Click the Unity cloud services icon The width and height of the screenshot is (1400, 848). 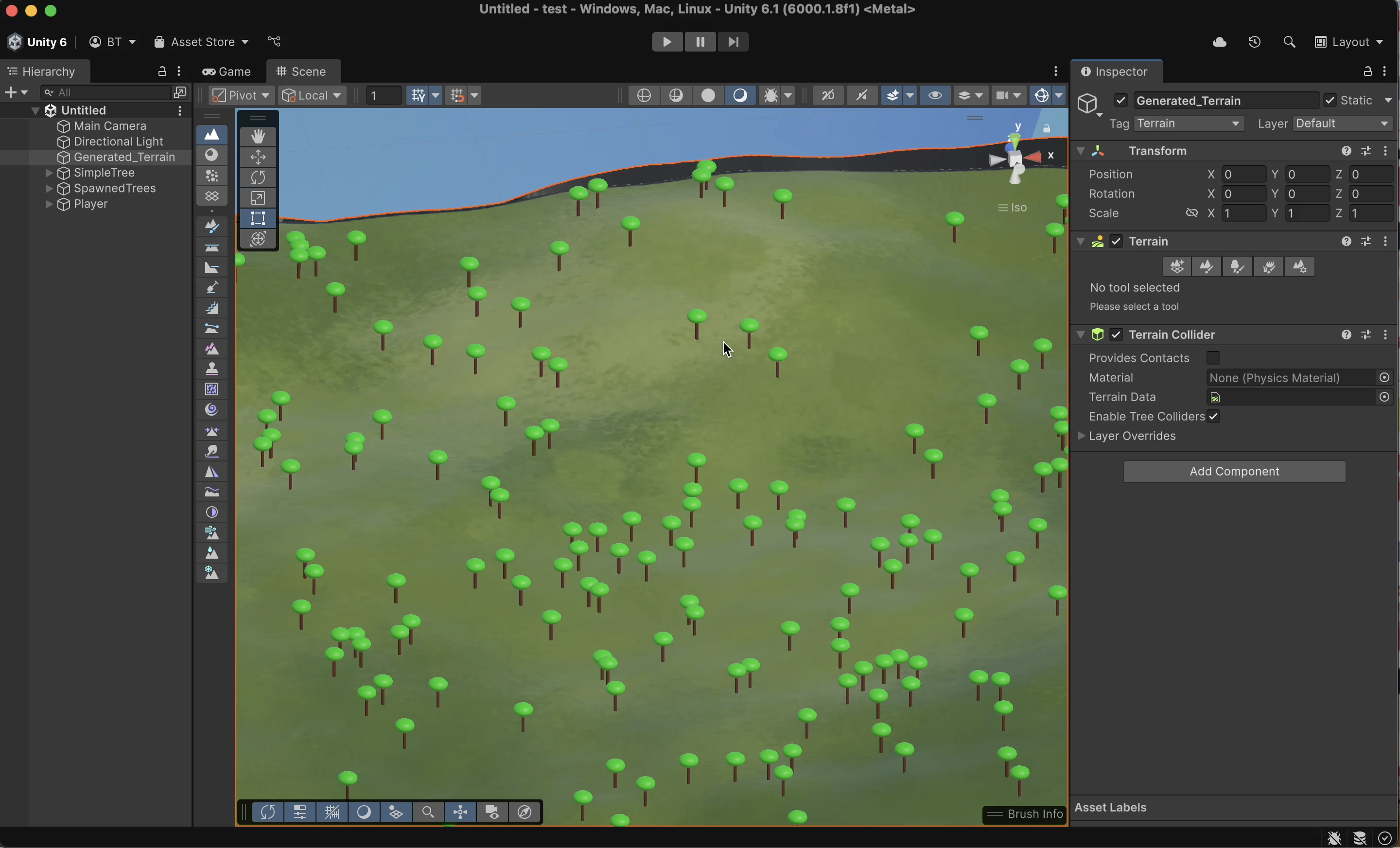[x=1219, y=43]
